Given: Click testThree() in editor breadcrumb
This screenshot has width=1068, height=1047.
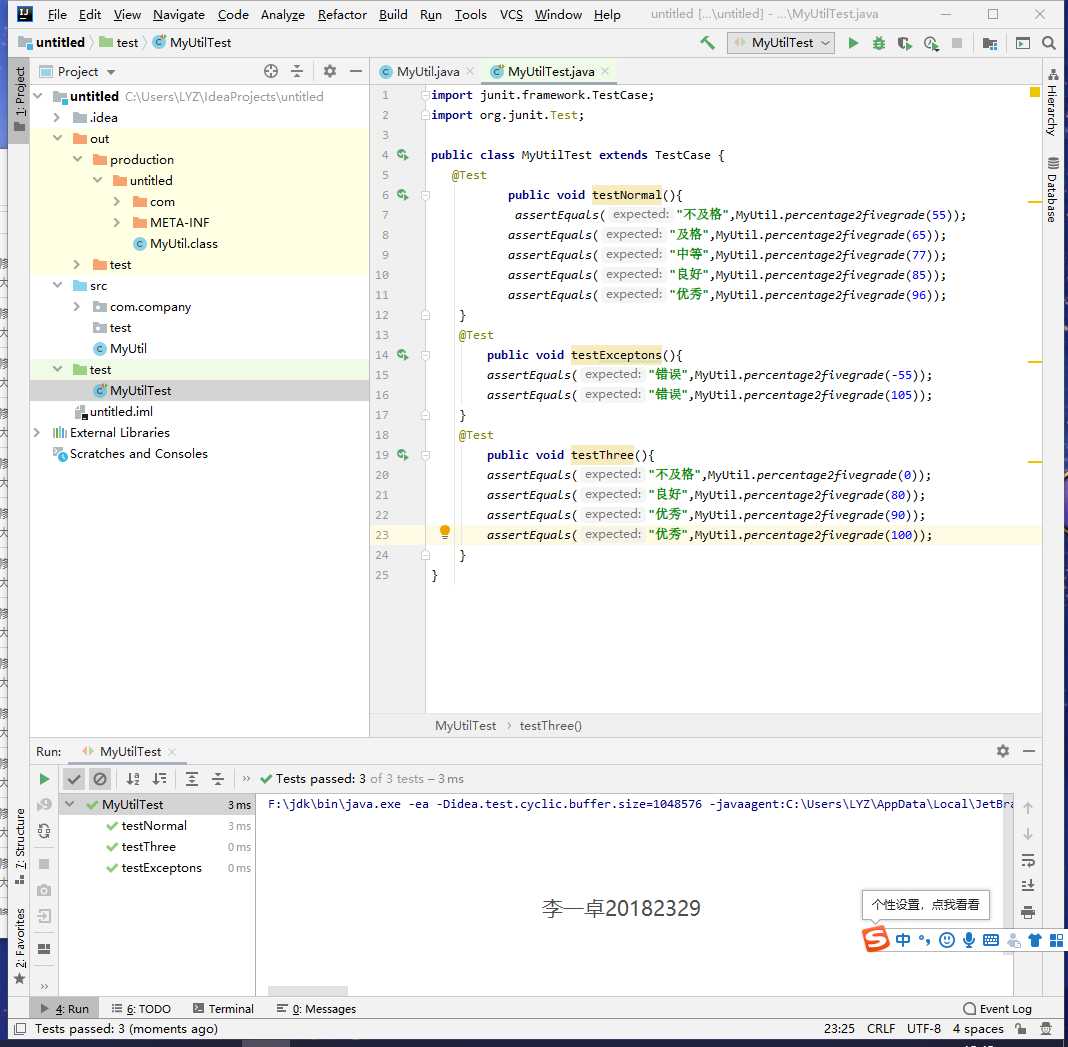Looking at the screenshot, I should click(x=550, y=726).
